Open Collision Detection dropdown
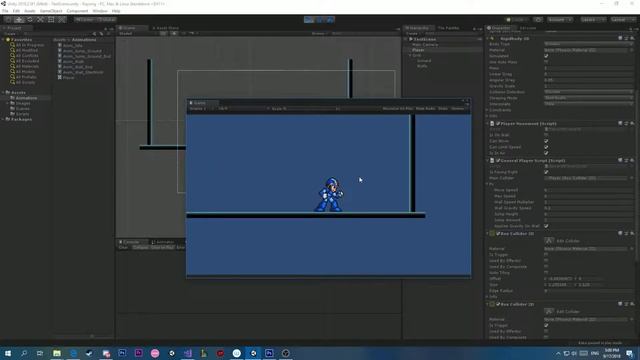This screenshot has height=360, width=640. click(588, 92)
